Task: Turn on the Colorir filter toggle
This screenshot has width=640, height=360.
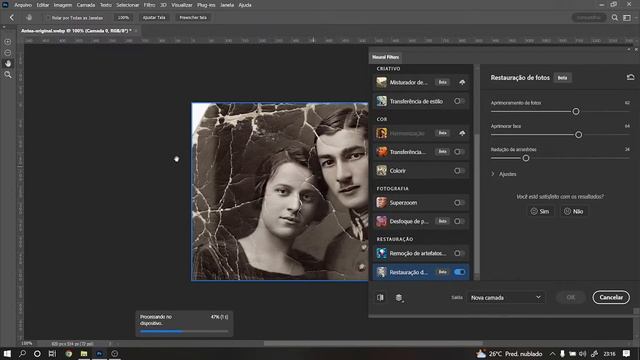Action: point(459,171)
